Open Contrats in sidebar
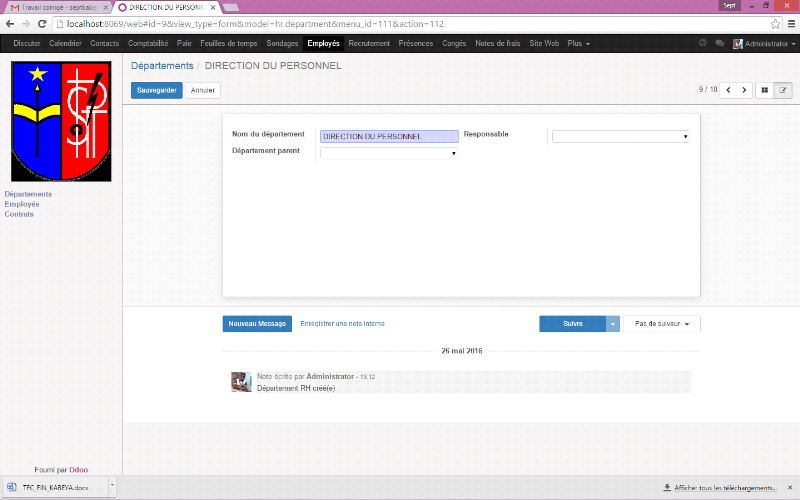Viewport: 800px width, 500px height. (19, 214)
